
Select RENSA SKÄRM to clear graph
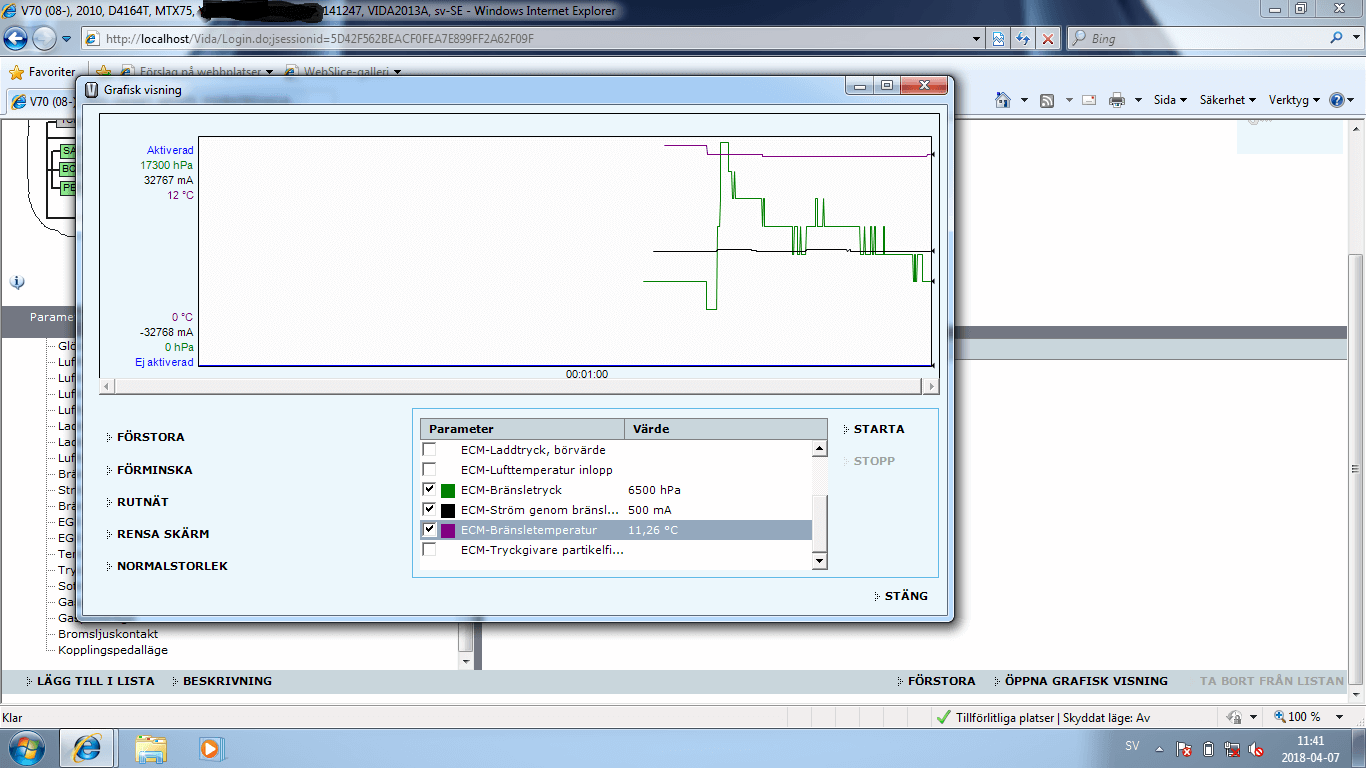(x=162, y=534)
